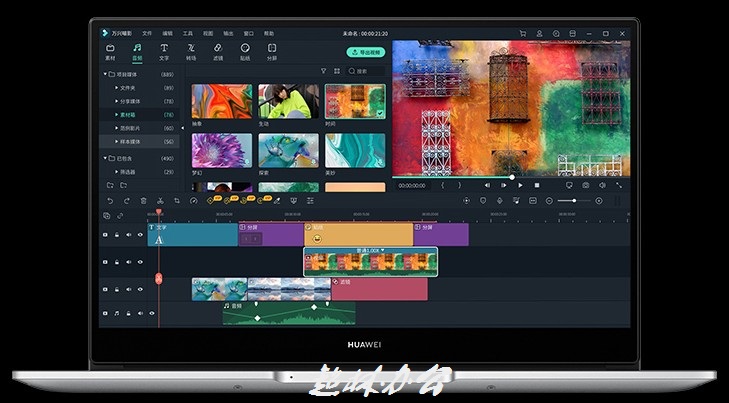
Task: Select the 梦幻 purple flower thumbnail
Action: click(x=222, y=151)
